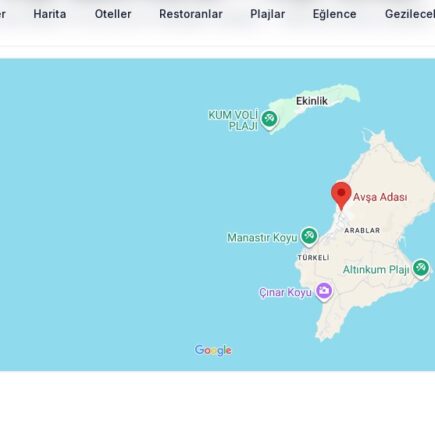Screen dimensions: 435x435
Task: Select the Çınar Koyu camera marker icon
Action: coord(324,292)
